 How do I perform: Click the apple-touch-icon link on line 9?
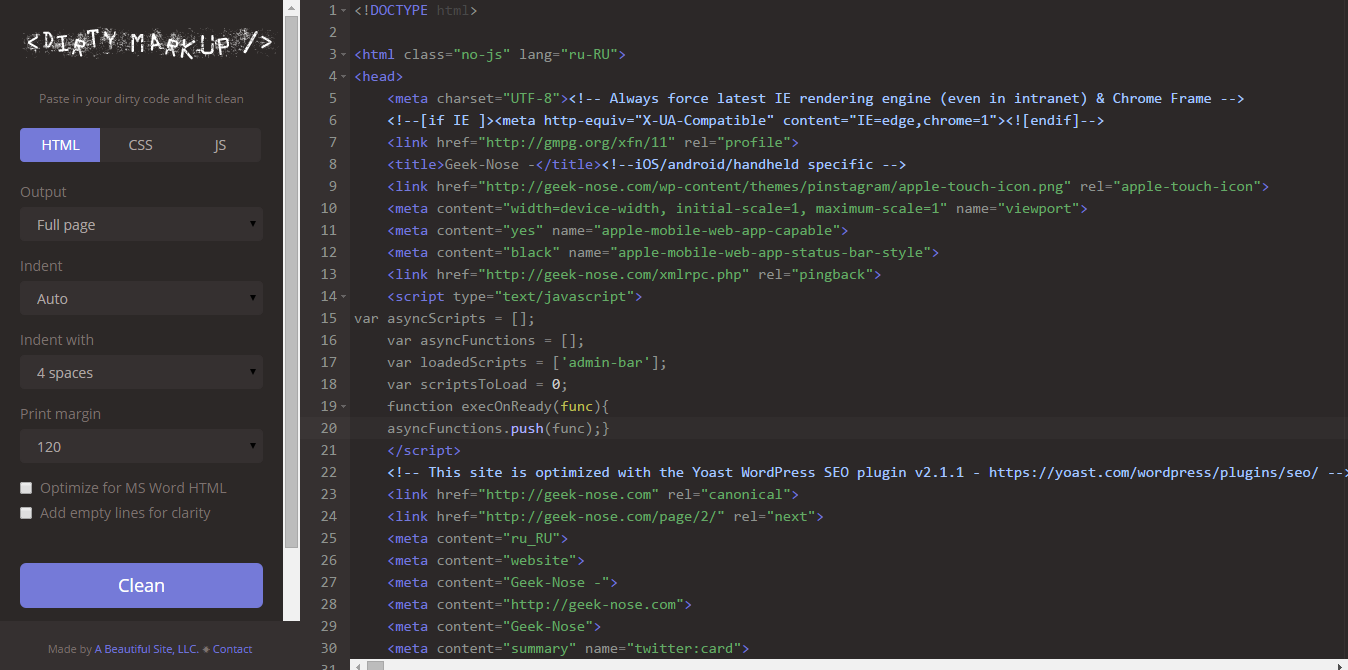[x=828, y=186]
